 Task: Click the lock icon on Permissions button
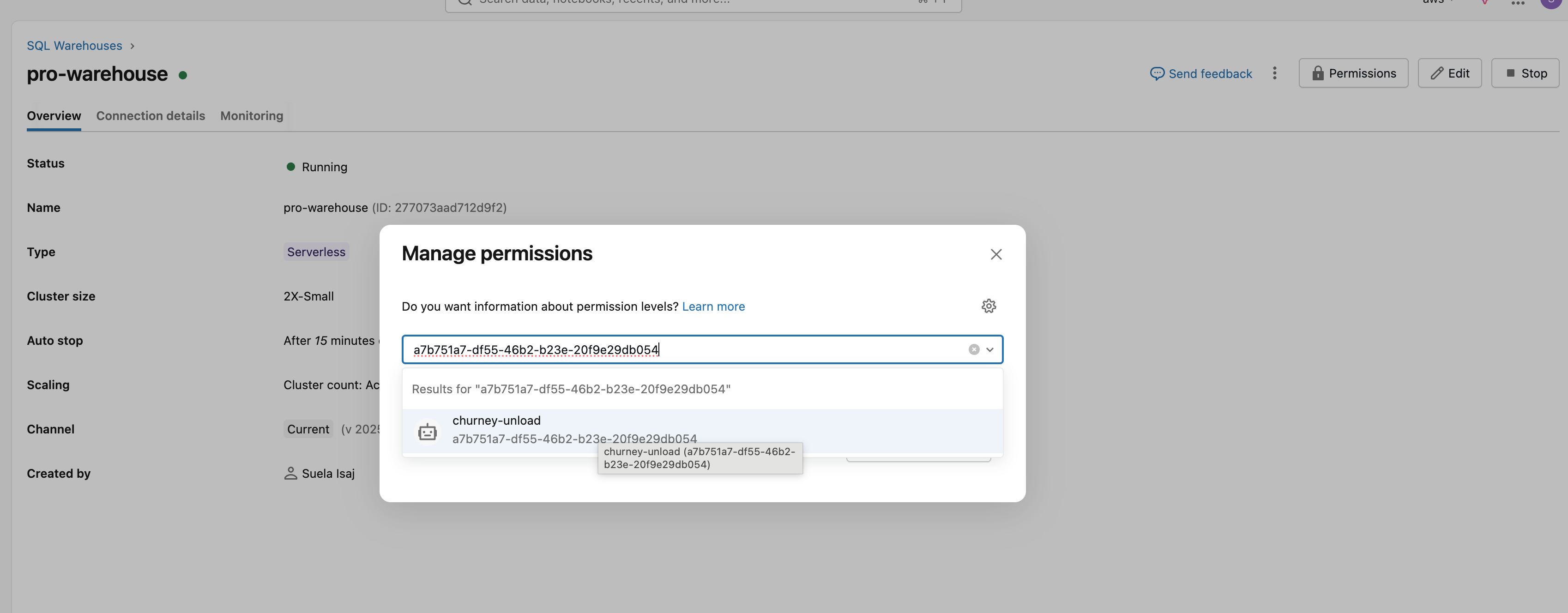1318,74
